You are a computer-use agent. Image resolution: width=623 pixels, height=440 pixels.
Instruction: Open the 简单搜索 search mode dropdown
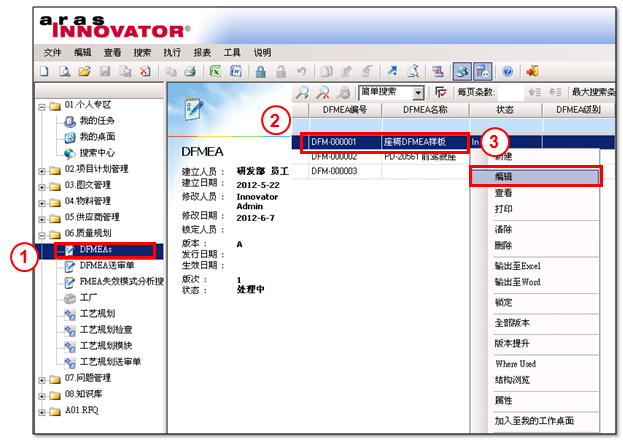[x=418, y=93]
